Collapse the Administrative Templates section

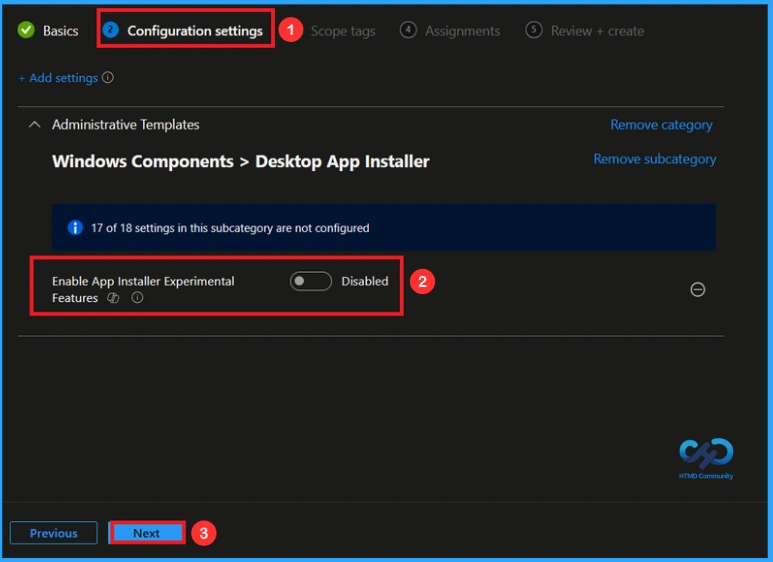point(35,125)
